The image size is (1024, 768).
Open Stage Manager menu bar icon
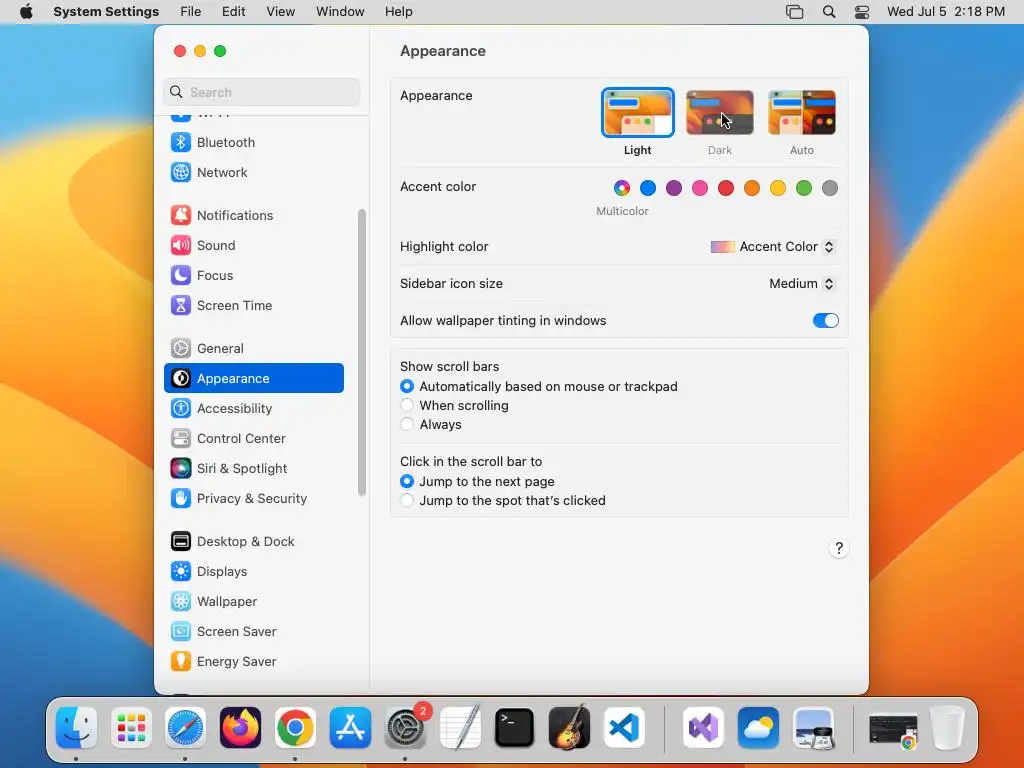pos(794,12)
